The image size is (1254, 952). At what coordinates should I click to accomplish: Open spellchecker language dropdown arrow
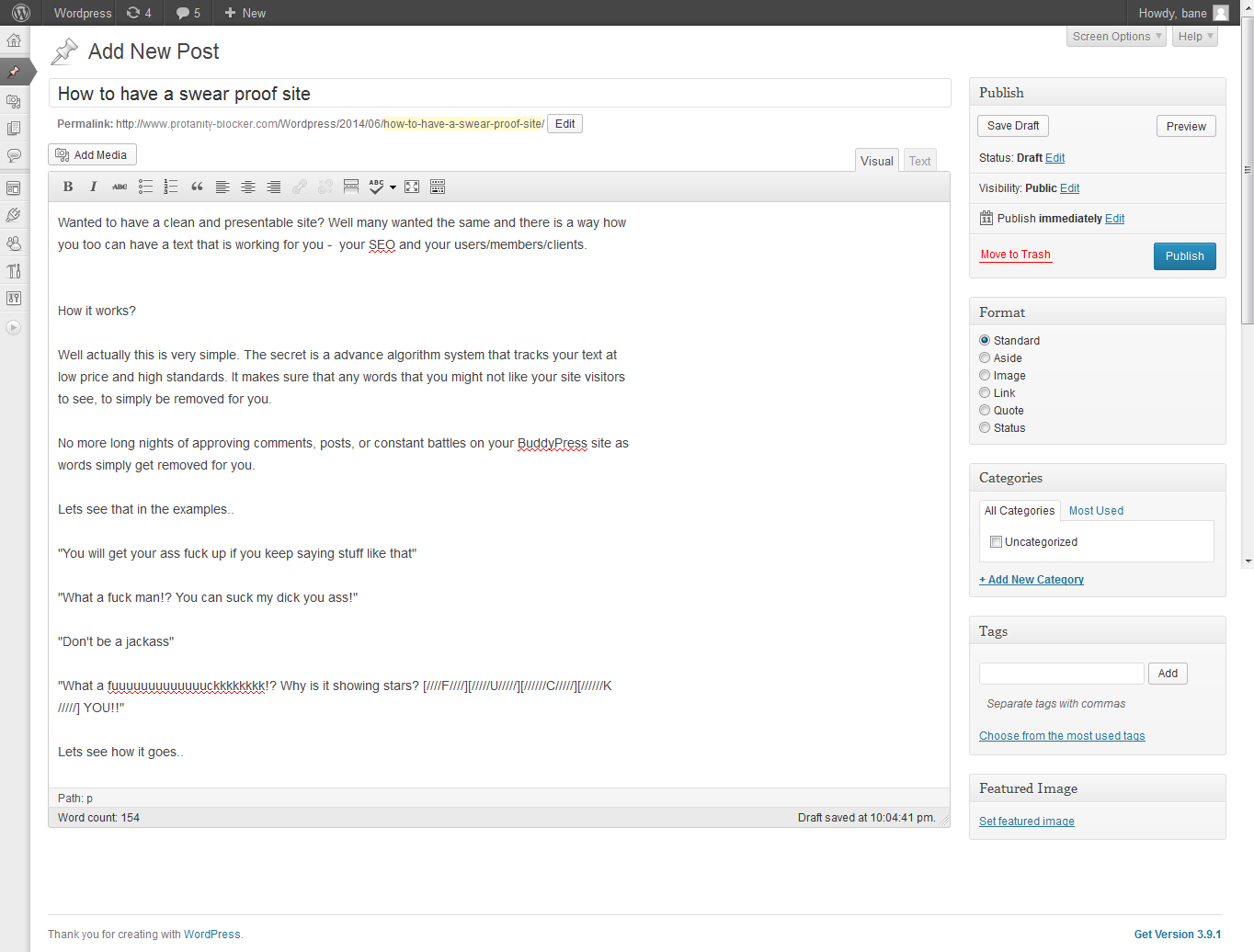pos(393,187)
